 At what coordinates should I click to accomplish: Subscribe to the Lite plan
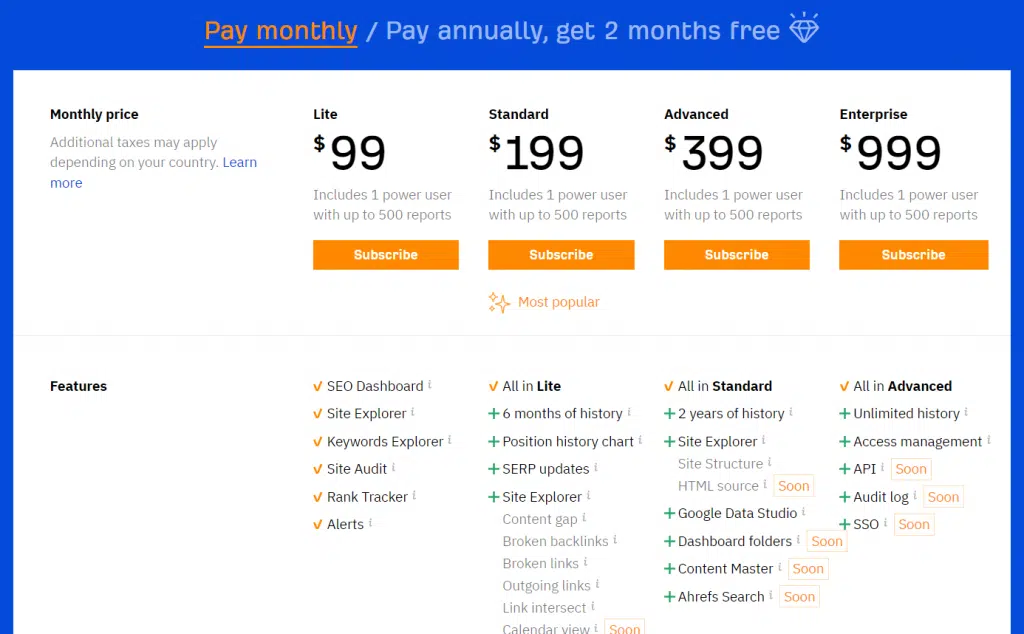pyautogui.click(x=385, y=255)
